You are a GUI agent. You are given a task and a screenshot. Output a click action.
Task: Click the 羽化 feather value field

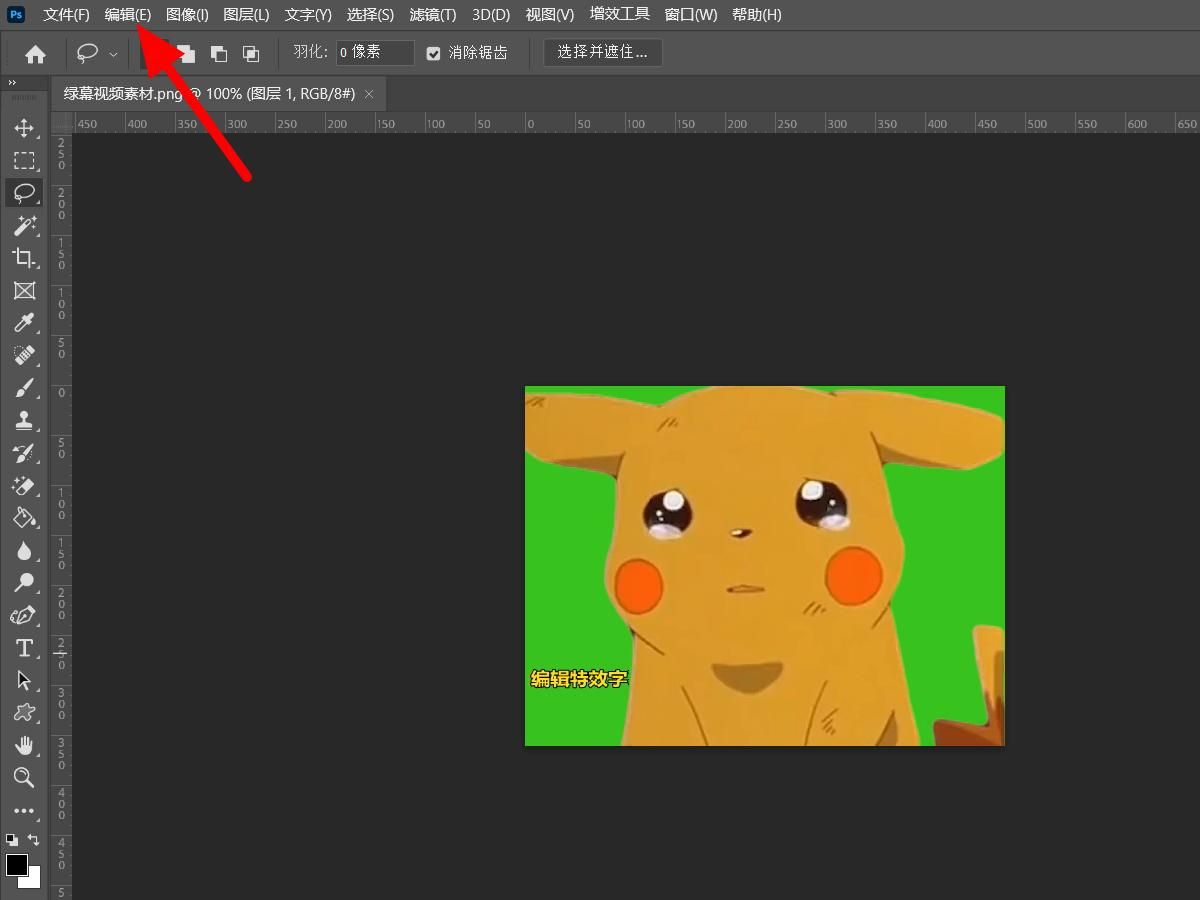point(374,53)
